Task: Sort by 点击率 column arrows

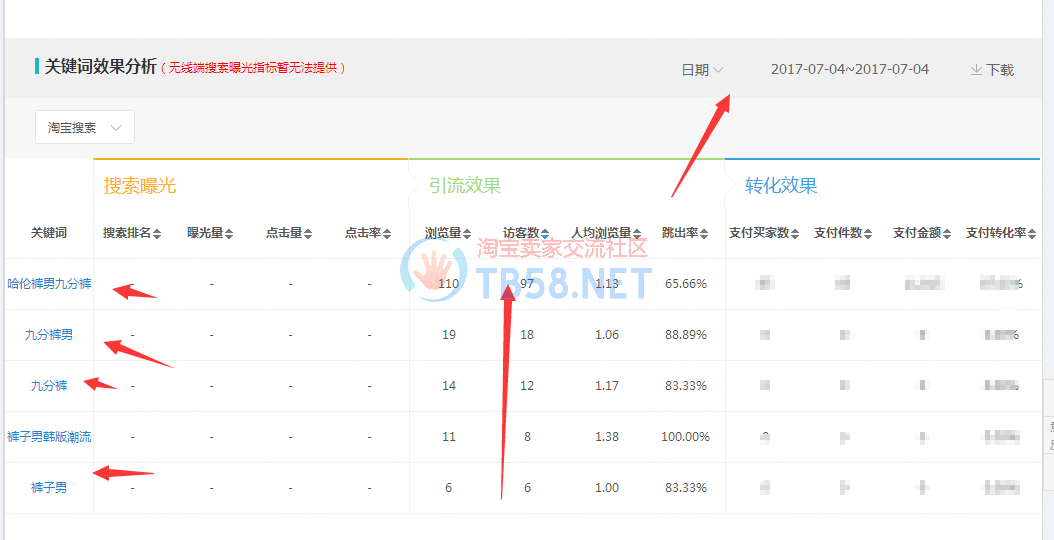Action: click(387, 234)
